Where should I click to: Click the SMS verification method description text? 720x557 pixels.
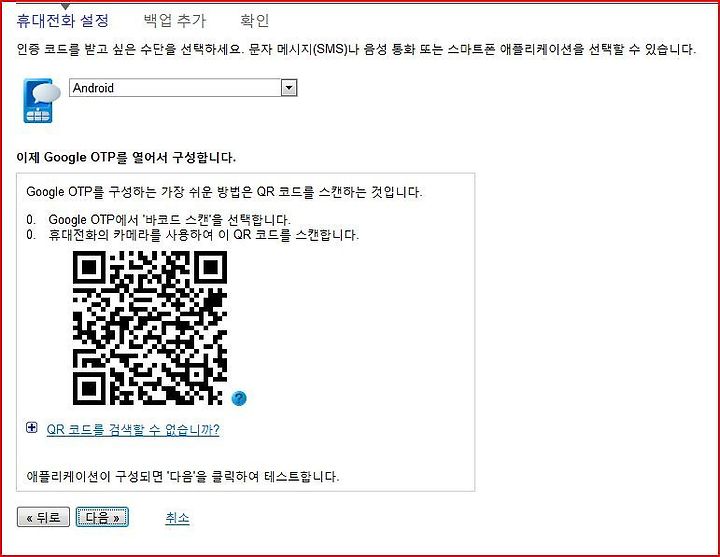(x=356, y=49)
